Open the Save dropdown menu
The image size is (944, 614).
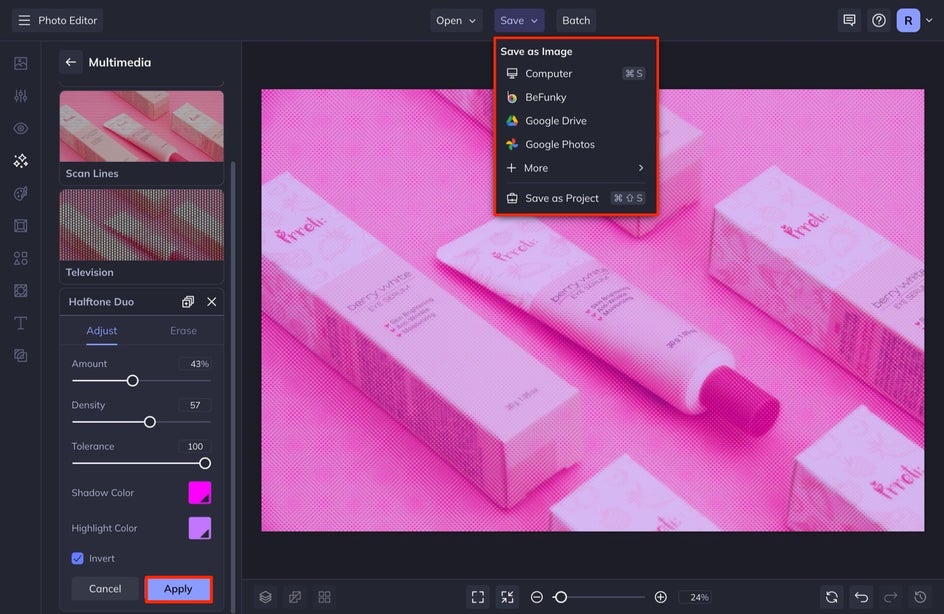click(519, 20)
